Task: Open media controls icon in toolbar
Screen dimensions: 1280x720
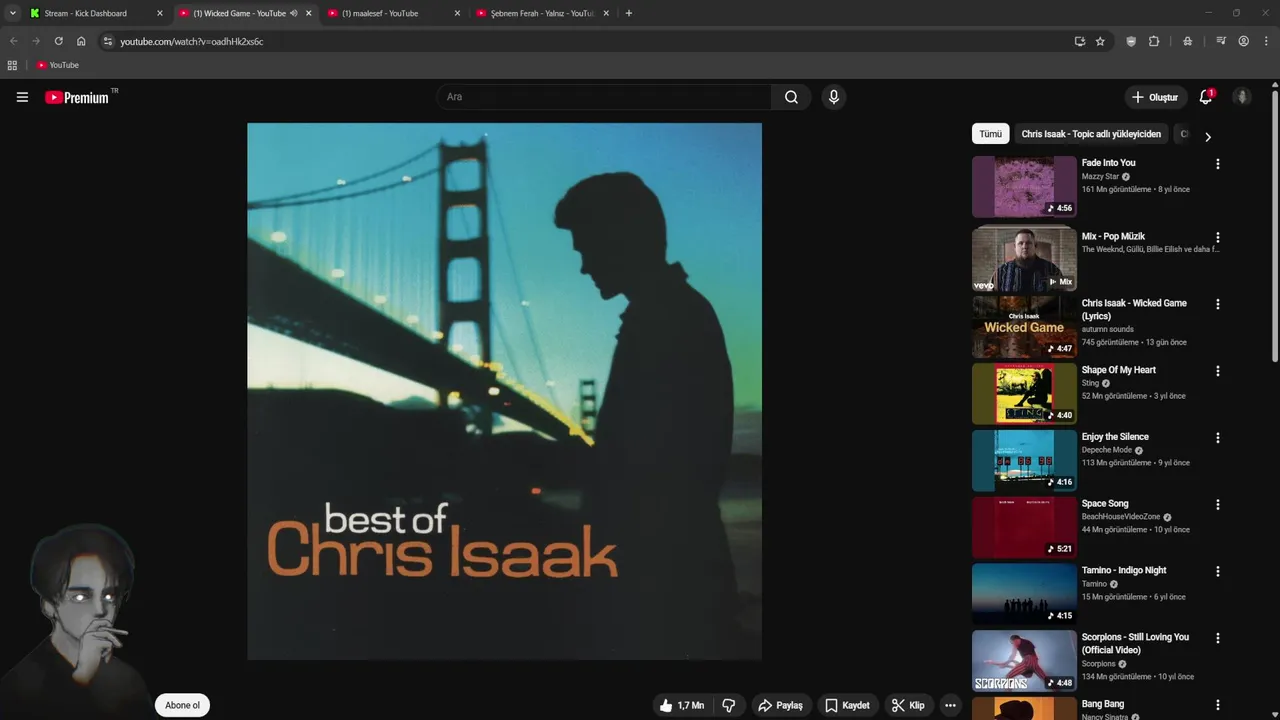Action: [x=1221, y=41]
